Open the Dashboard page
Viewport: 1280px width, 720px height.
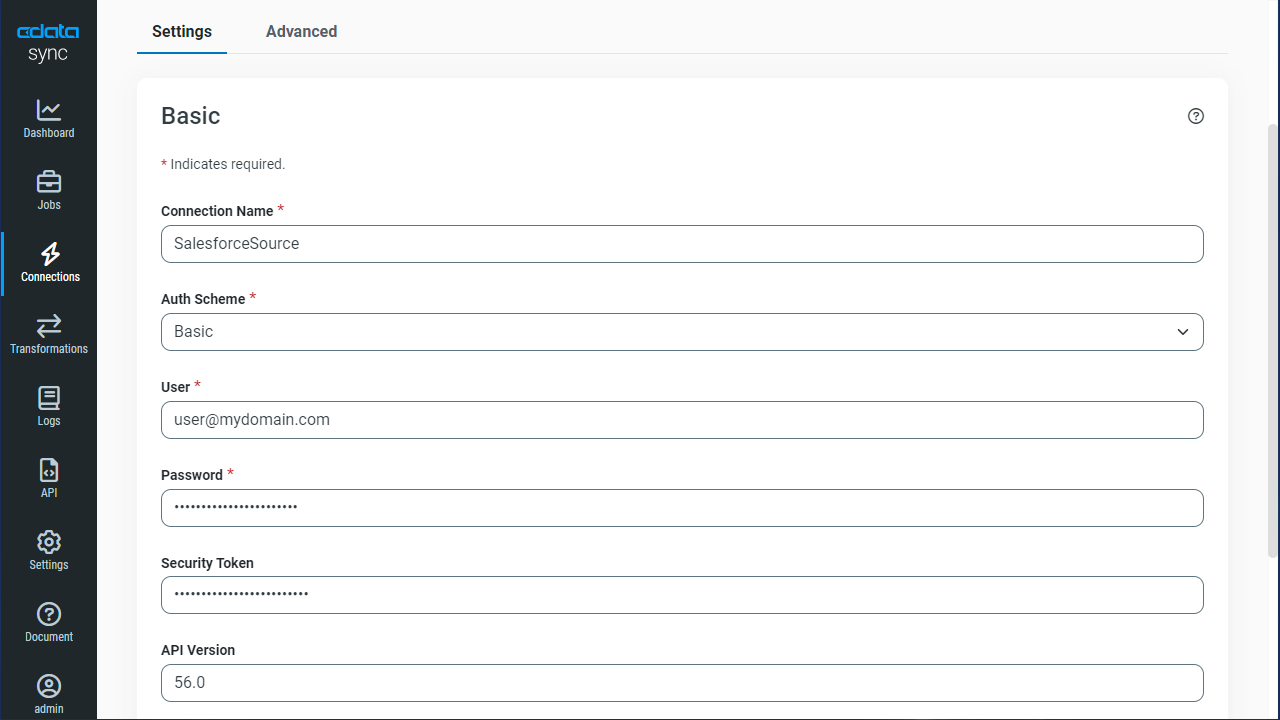(x=48, y=115)
